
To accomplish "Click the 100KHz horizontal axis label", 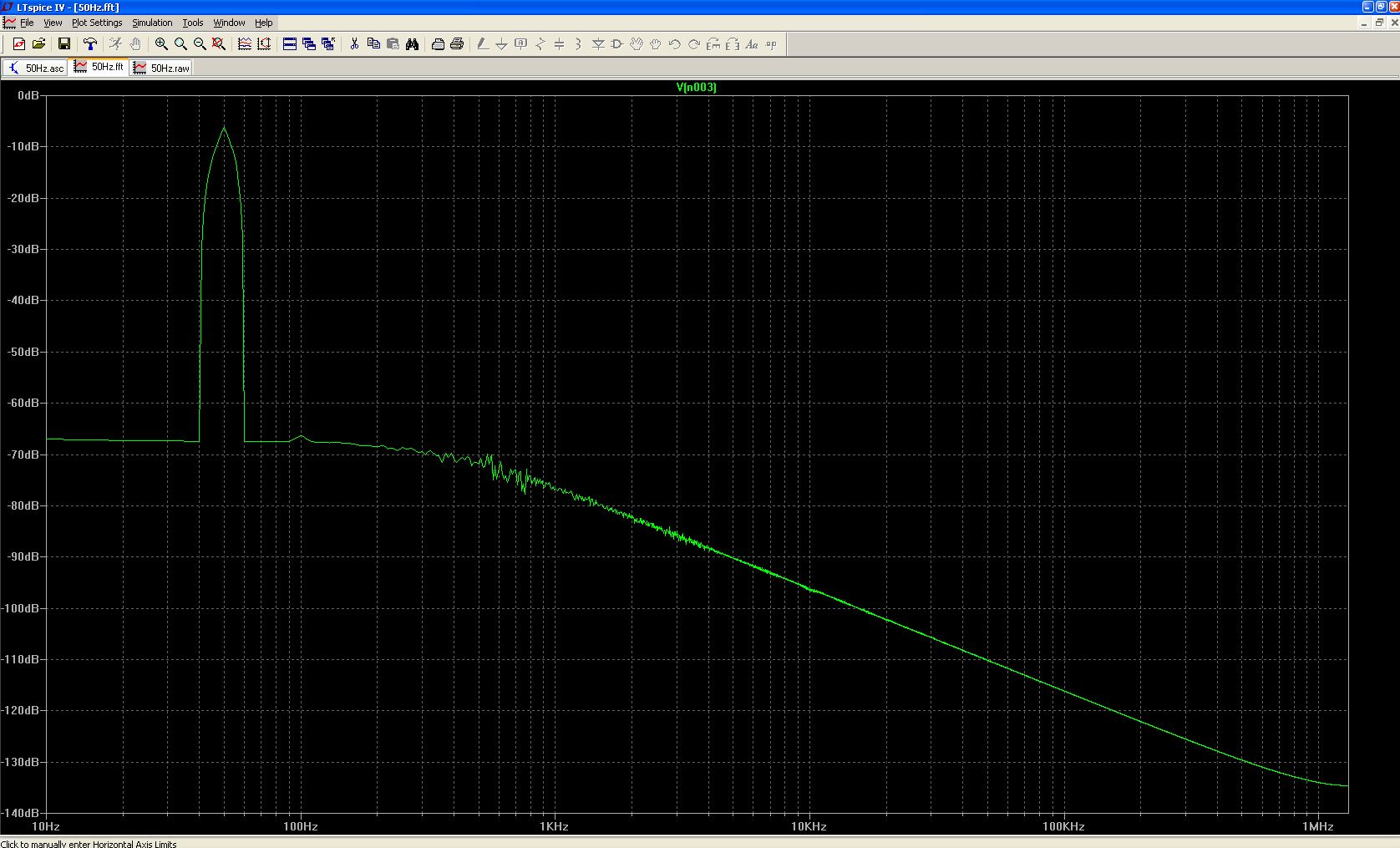I will (x=1063, y=826).
